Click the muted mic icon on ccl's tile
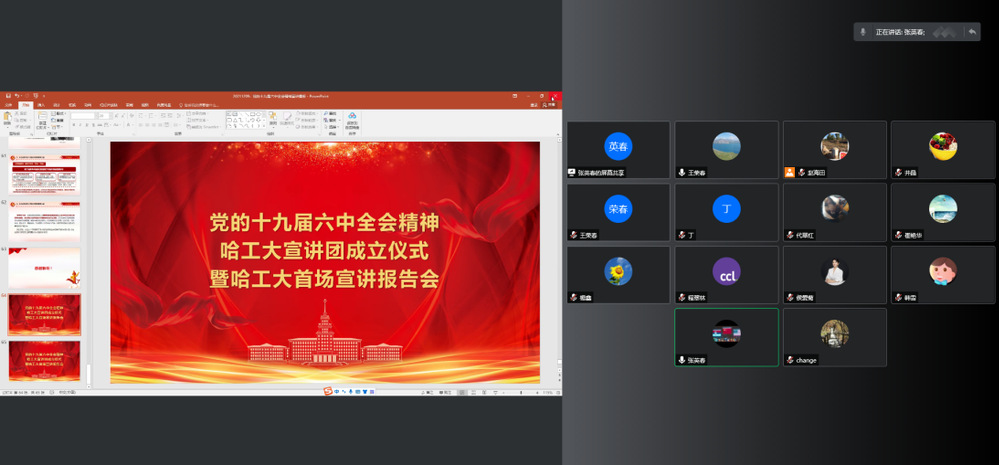Screen dimensions: 999x465 [x=682, y=297]
